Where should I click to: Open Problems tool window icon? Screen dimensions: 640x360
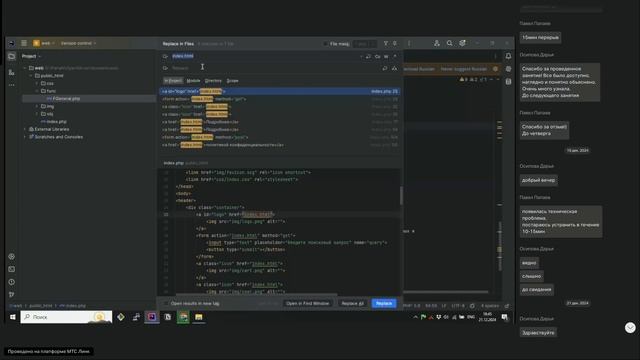point(11,282)
